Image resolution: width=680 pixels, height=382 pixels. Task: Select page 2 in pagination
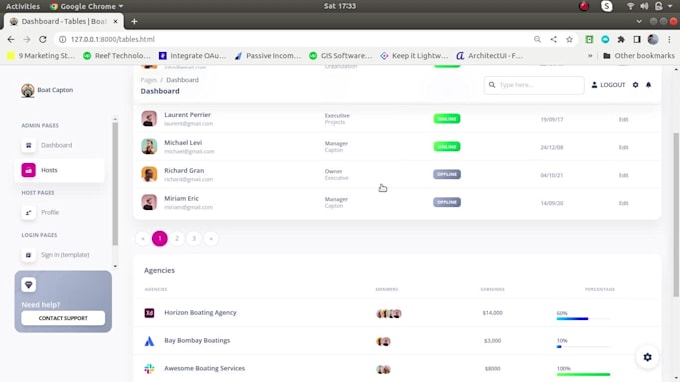point(177,238)
